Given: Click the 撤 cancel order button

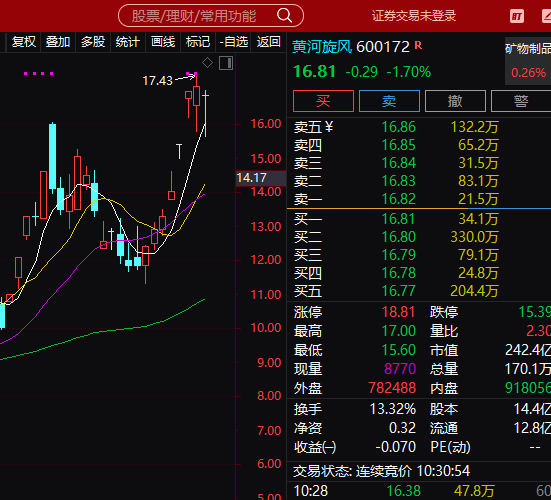Looking at the screenshot, I should tap(455, 101).
